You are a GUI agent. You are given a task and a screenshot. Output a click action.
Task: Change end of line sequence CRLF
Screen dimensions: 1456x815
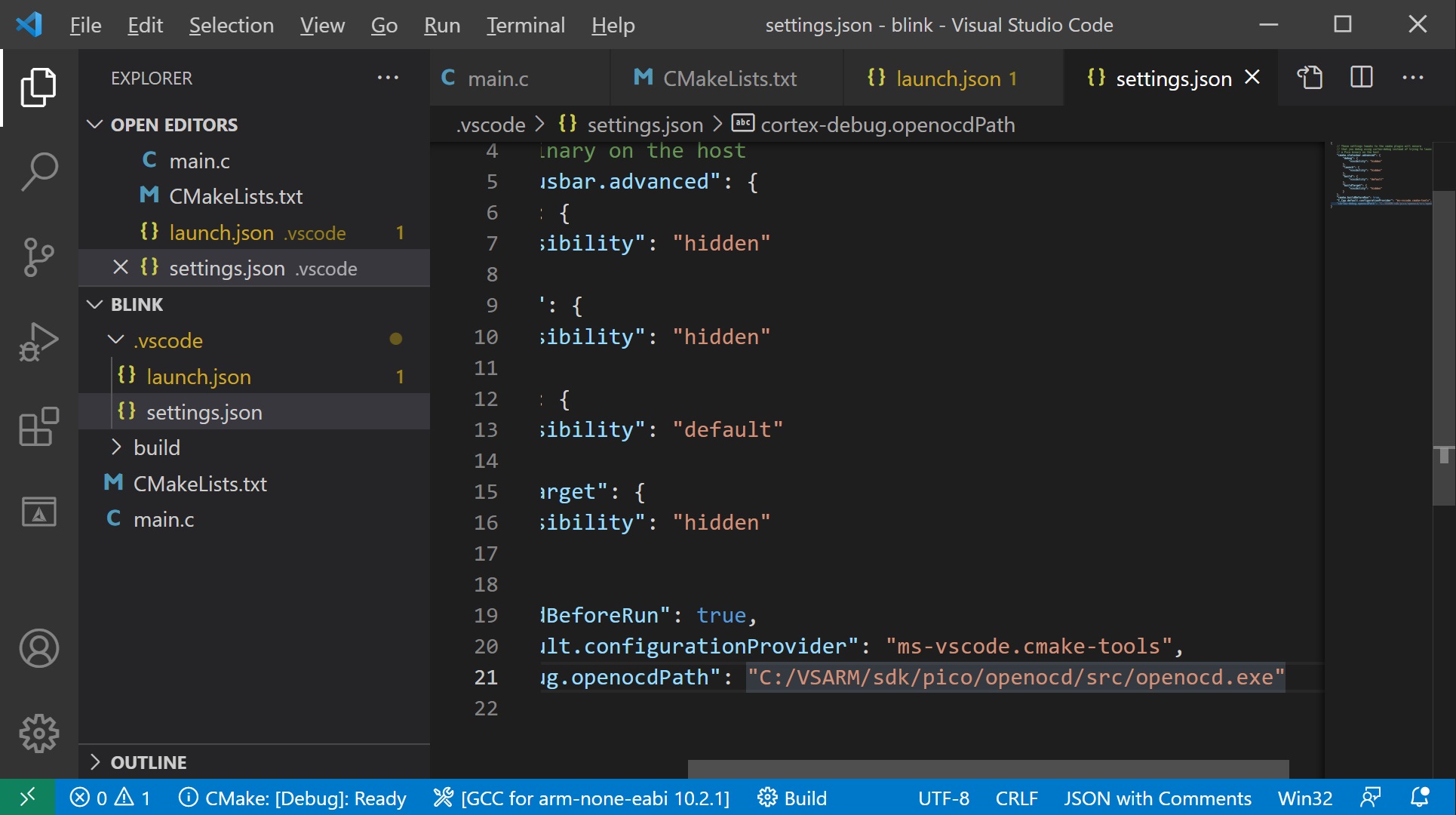(x=1016, y=798)
